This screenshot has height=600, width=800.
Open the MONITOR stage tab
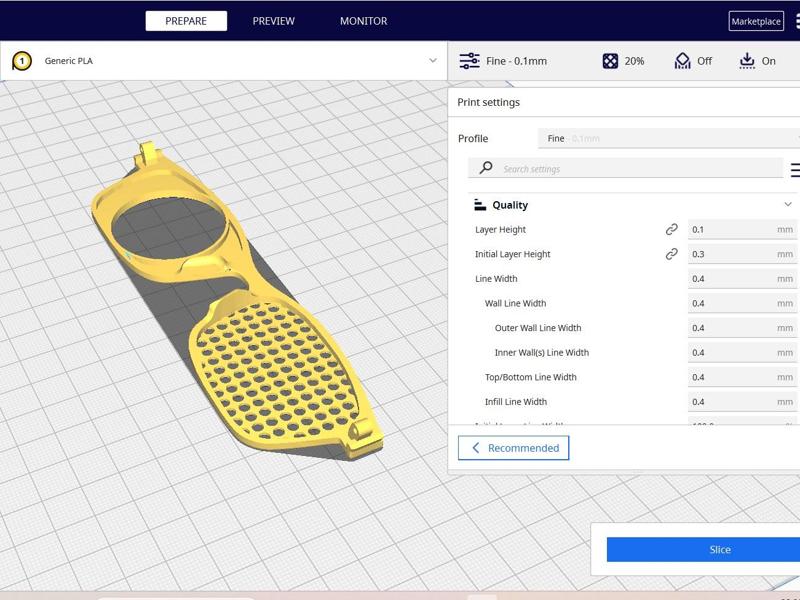tap(363, 21)
